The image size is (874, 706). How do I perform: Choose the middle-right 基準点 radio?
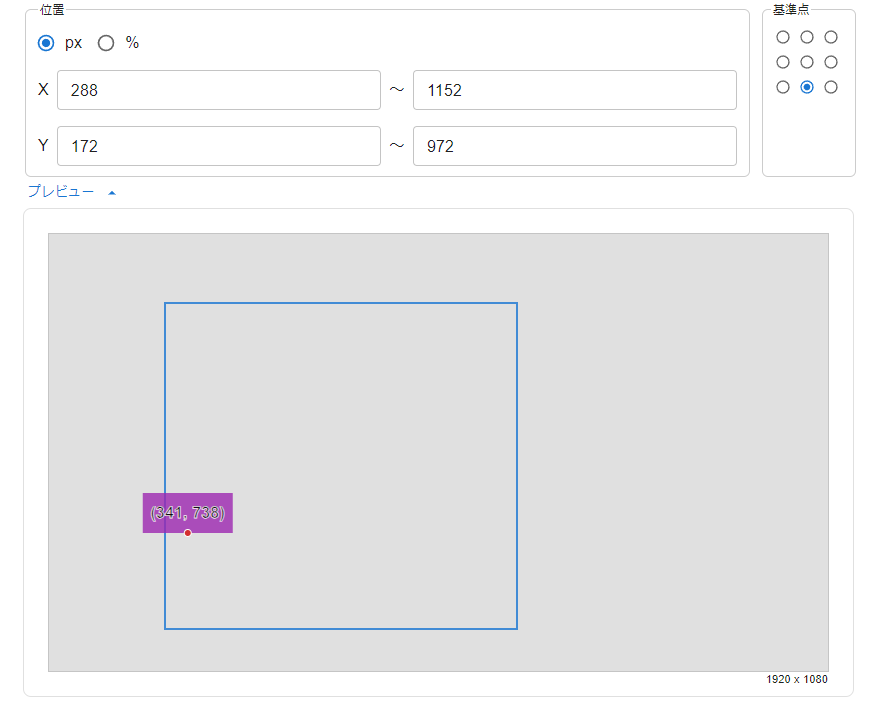pos(831,62)
